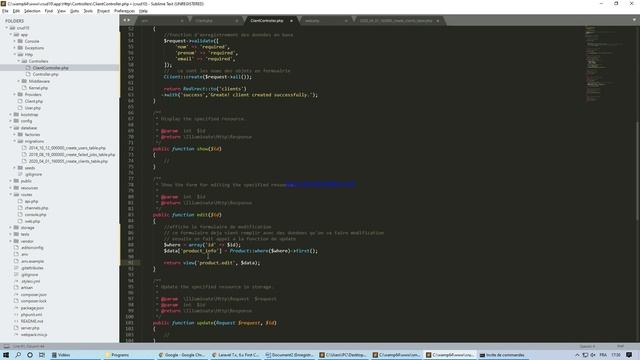The width and height of the screenshot is (640, 360).
Task: Open api.php in routes folder
Action: [31, 201]
